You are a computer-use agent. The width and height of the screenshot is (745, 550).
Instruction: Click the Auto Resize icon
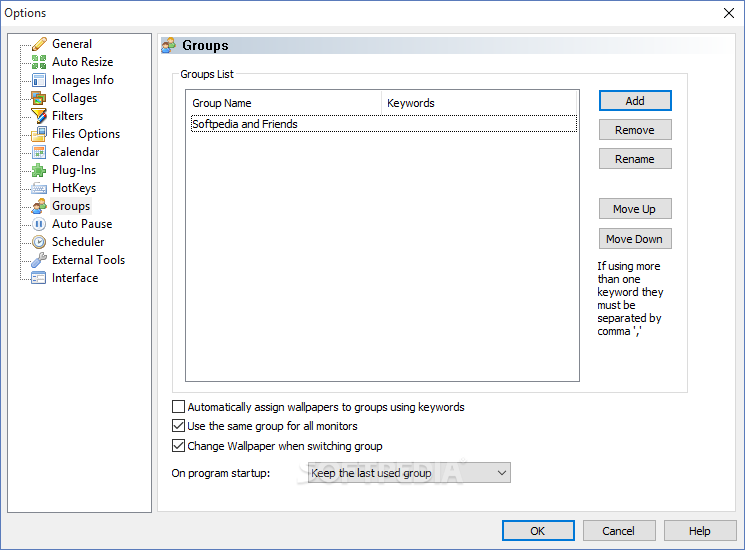(x=39, y=62)
